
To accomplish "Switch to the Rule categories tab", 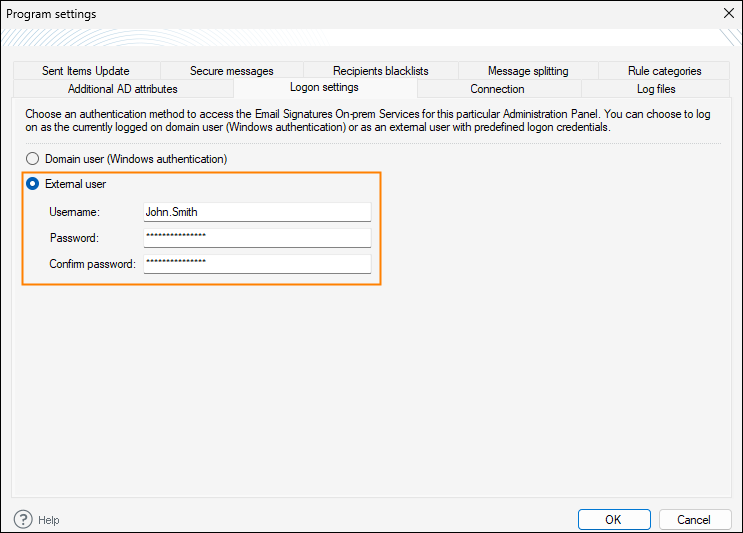I will pos(664,71).
